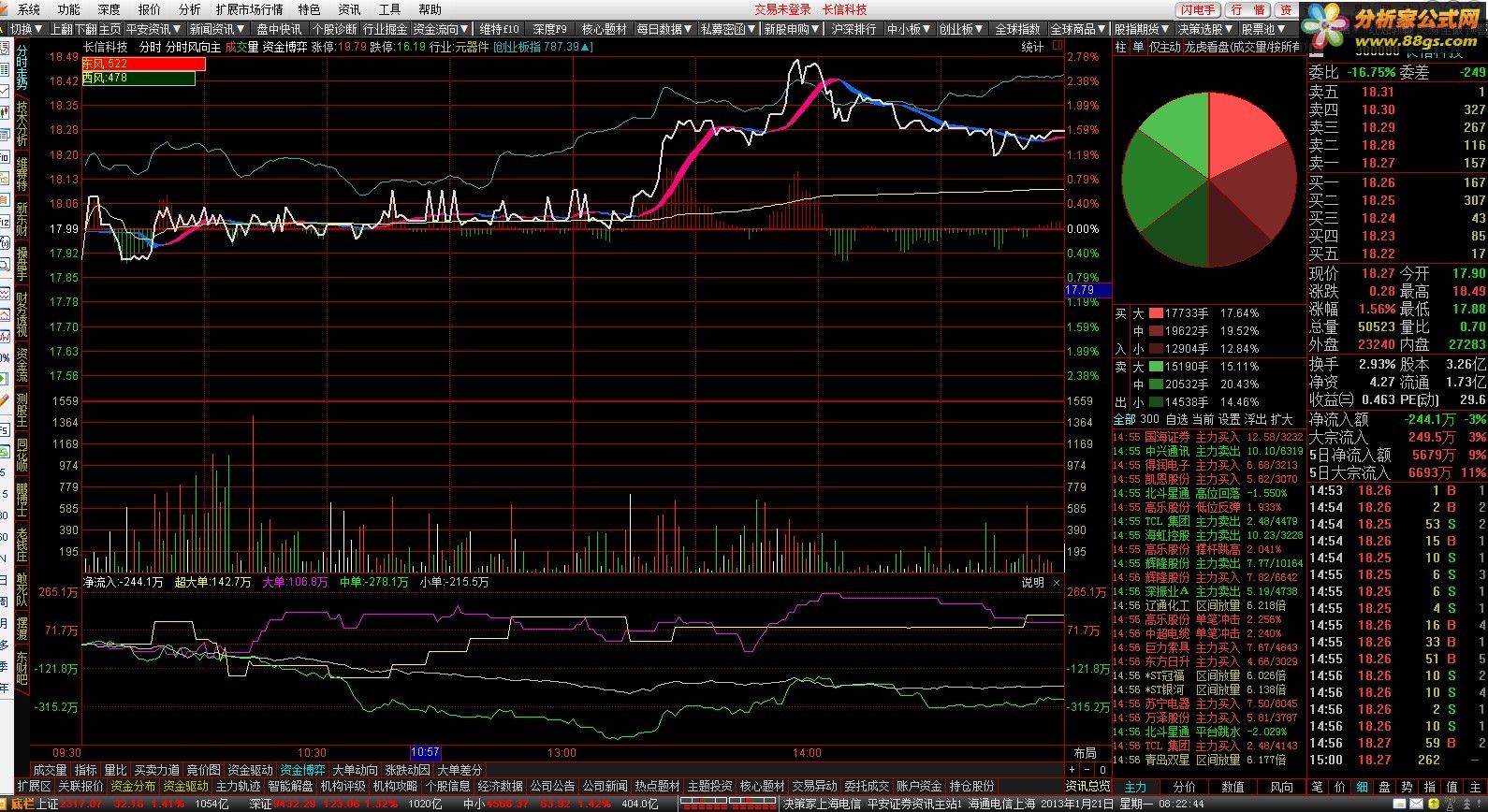Select the 公司公告 bottom tab
Viewport: 1488px width, 812px height.
coord(552,787)
